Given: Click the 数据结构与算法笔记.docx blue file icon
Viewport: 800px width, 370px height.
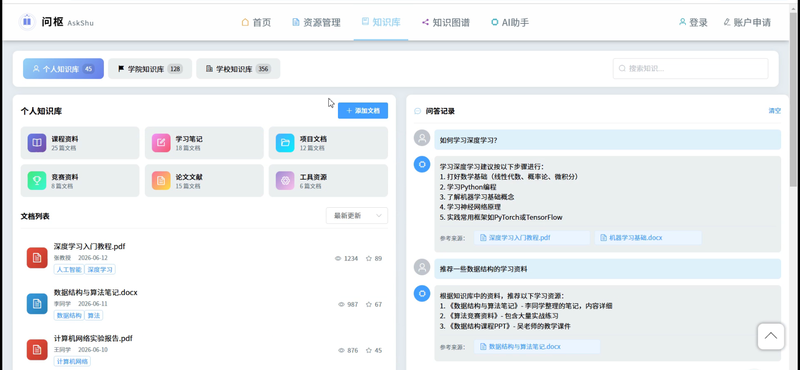Looking at the screenshot, I should coord(37,304).
